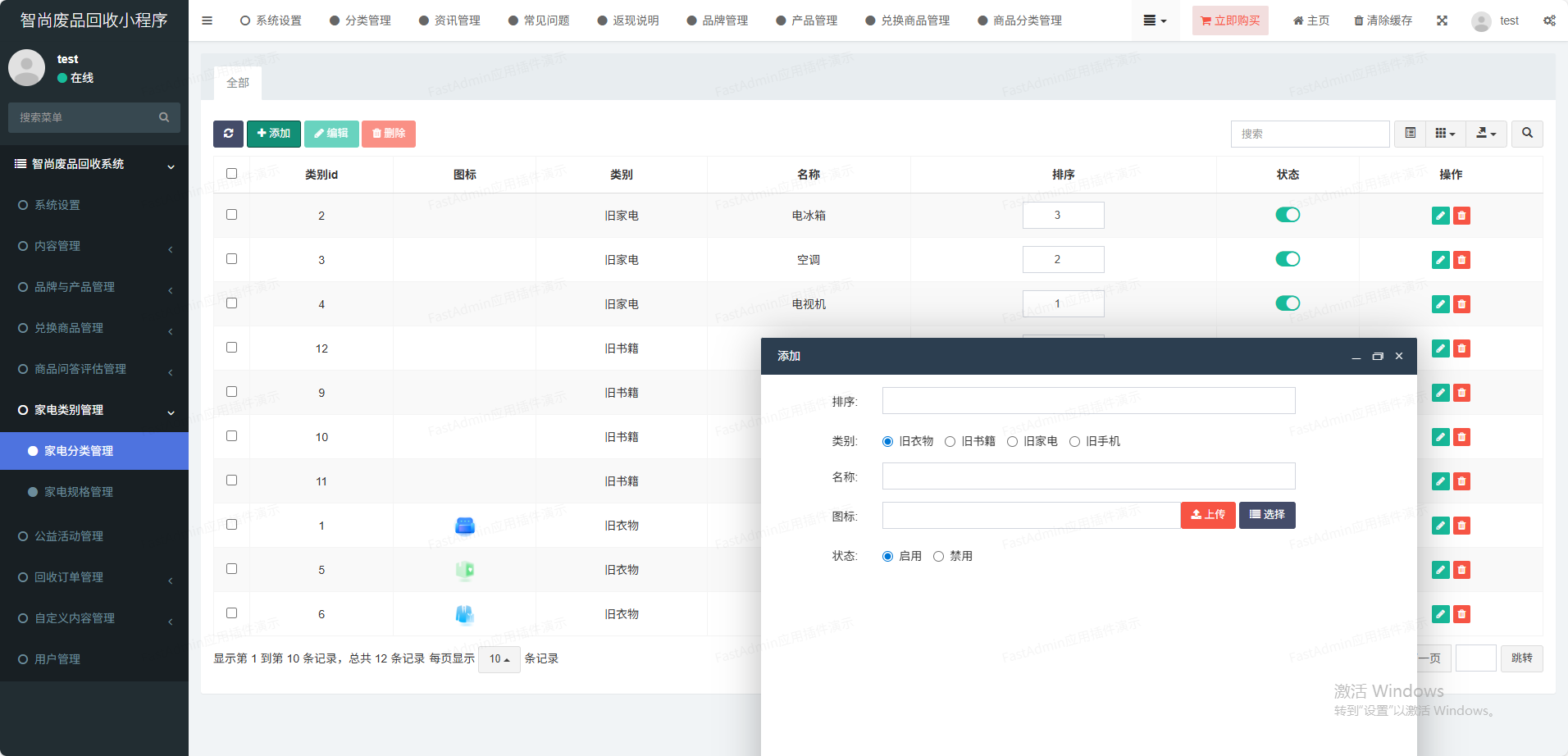Screen dimensions: 1568x756
Task: Collapse the sidebar with the hamburger icon
Action: (x=207, y=20)
